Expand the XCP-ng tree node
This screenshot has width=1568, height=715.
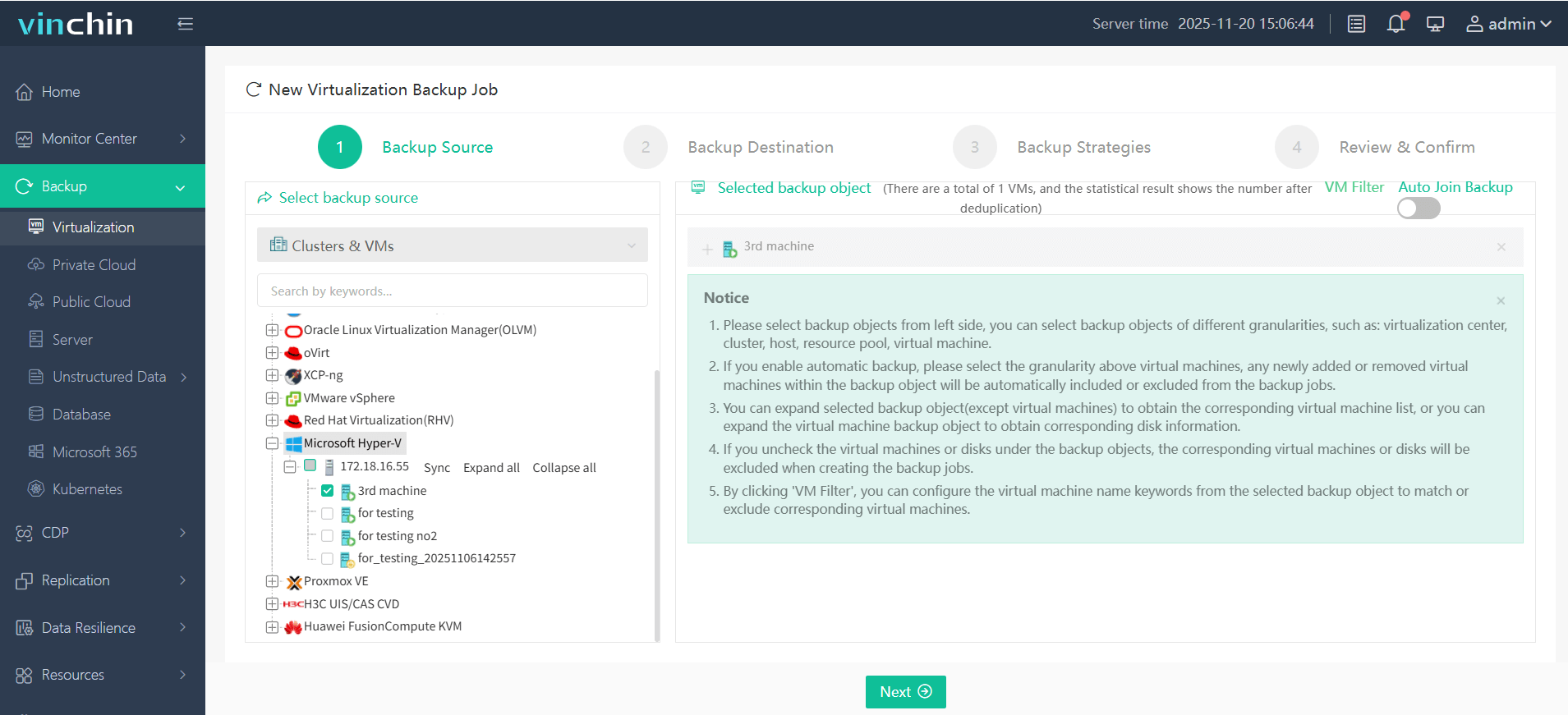click(x=272, y=375)
